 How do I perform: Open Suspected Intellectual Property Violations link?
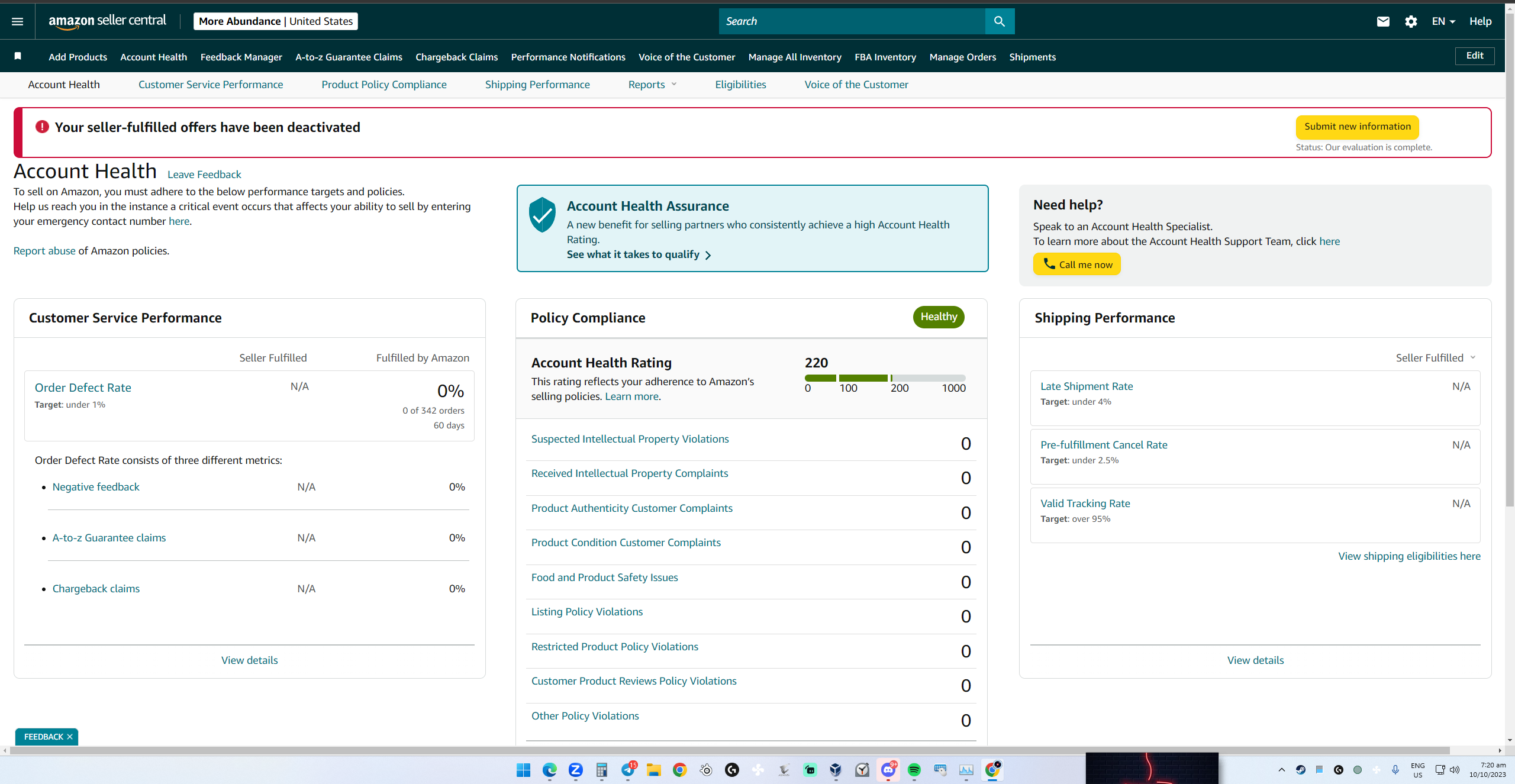[630, 439]
